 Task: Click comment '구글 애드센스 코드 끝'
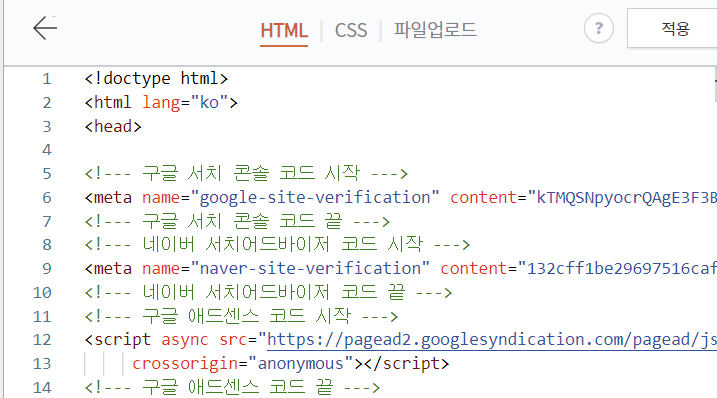click(x=232, y=387)
